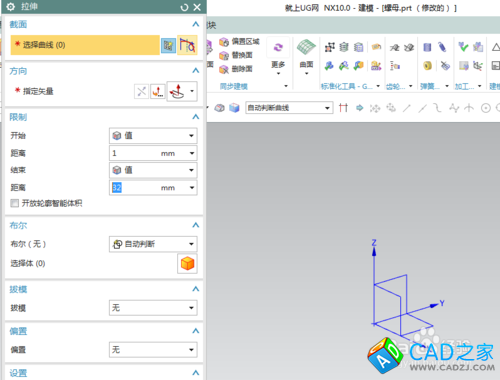Click the curve selection icon in 截面
This screenshot has height=380, width=500.
[x=187, y=45]
